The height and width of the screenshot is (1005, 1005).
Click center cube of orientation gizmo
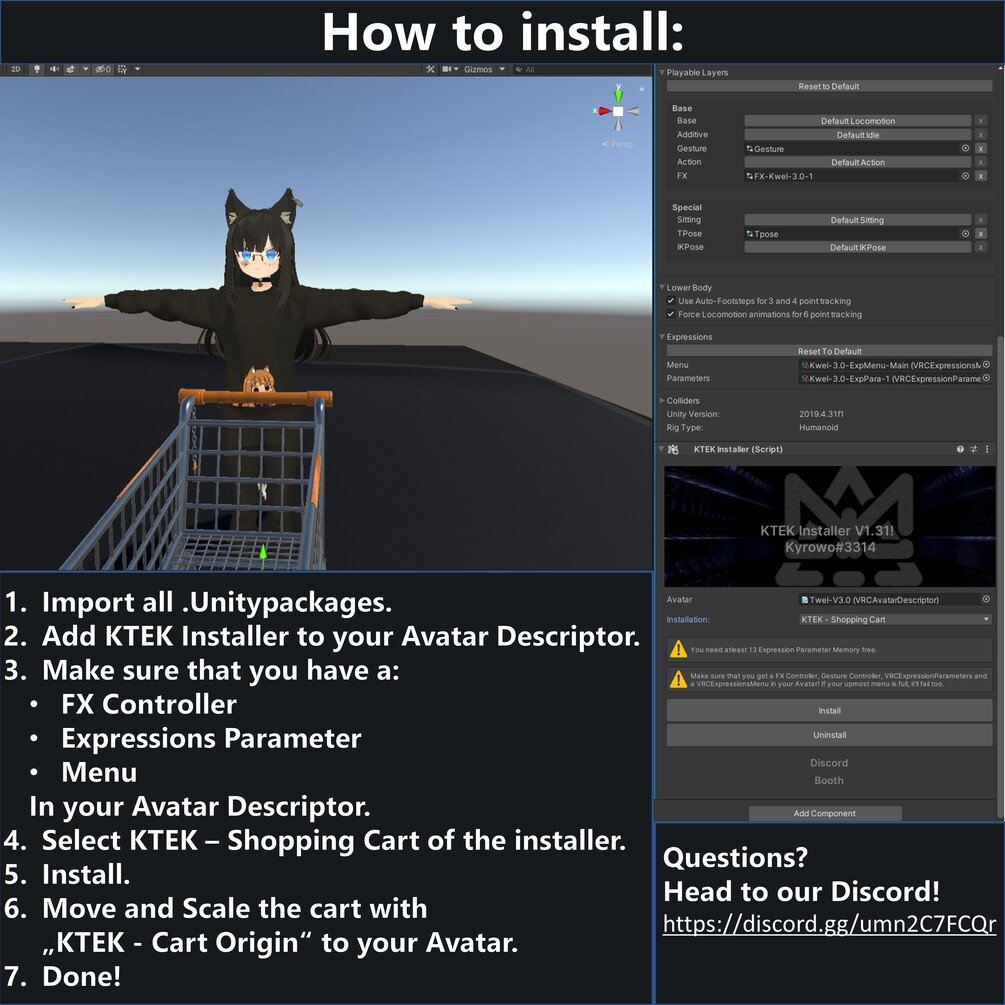tap(618, 111)
